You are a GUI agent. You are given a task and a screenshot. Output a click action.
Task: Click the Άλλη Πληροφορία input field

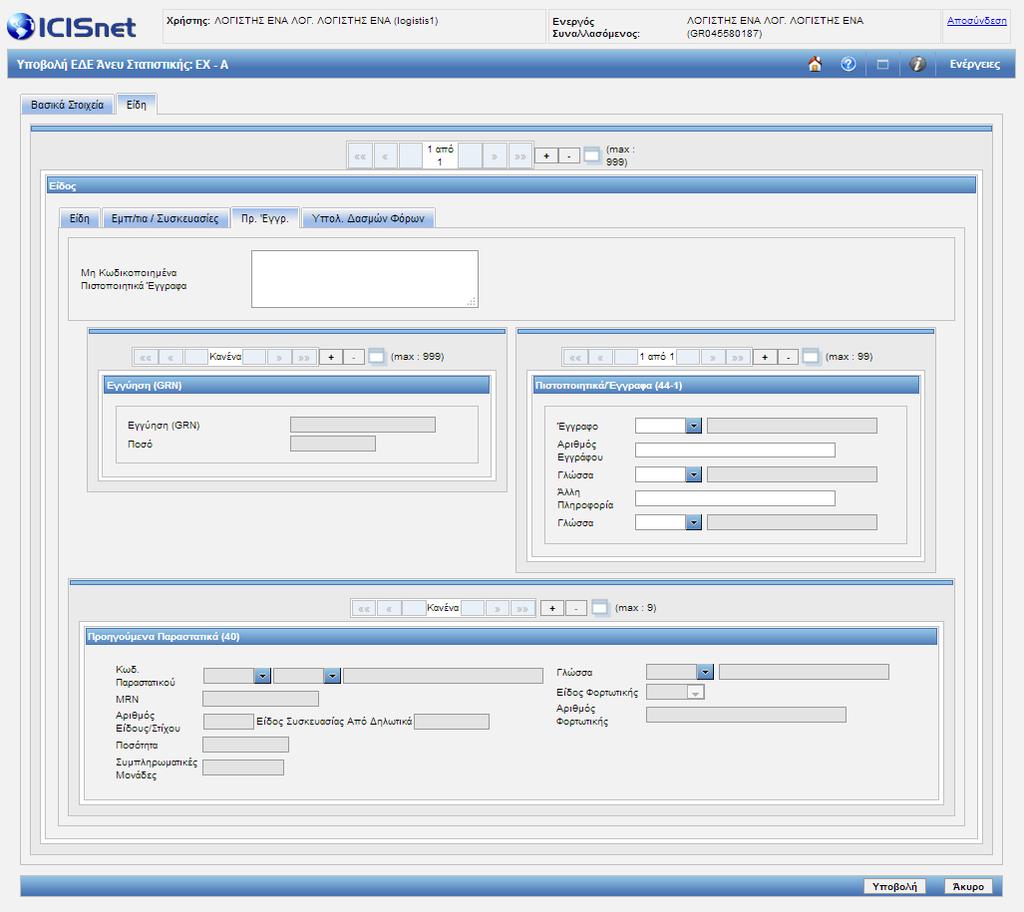[735, 498]
